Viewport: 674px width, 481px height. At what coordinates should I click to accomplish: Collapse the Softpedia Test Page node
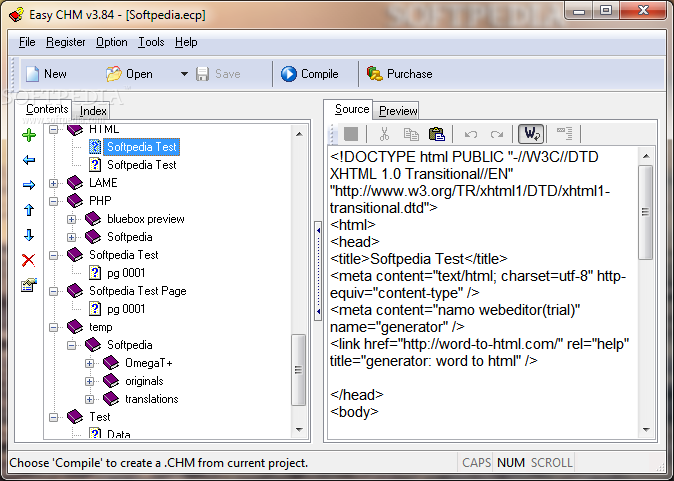tap(53, 291)
